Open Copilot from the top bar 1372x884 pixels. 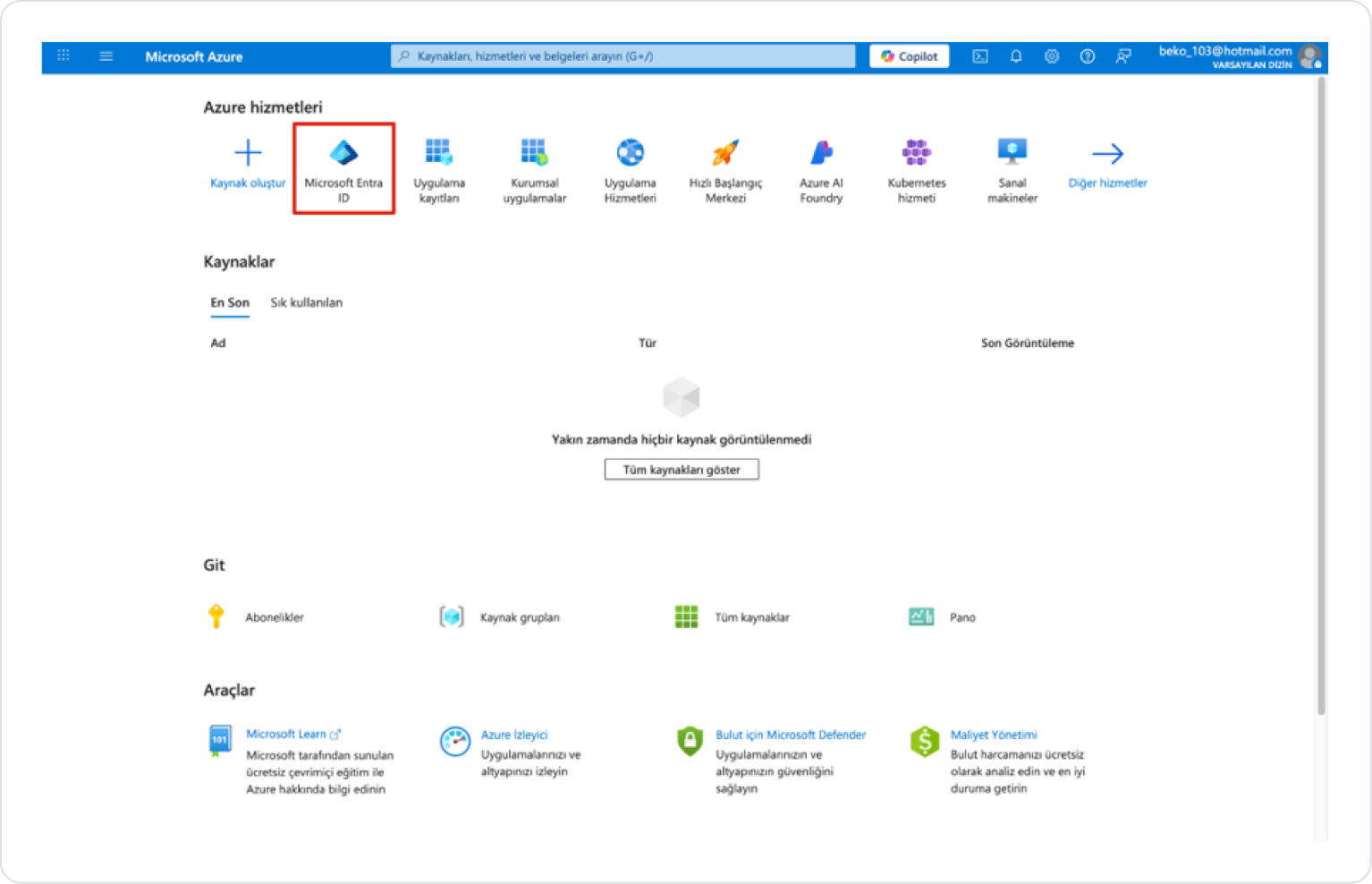[x=909, y=56]
